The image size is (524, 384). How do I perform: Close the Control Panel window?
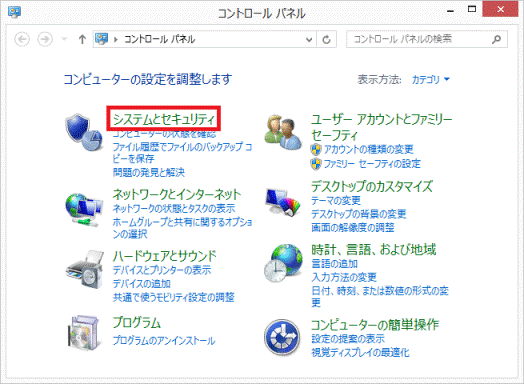500,9
